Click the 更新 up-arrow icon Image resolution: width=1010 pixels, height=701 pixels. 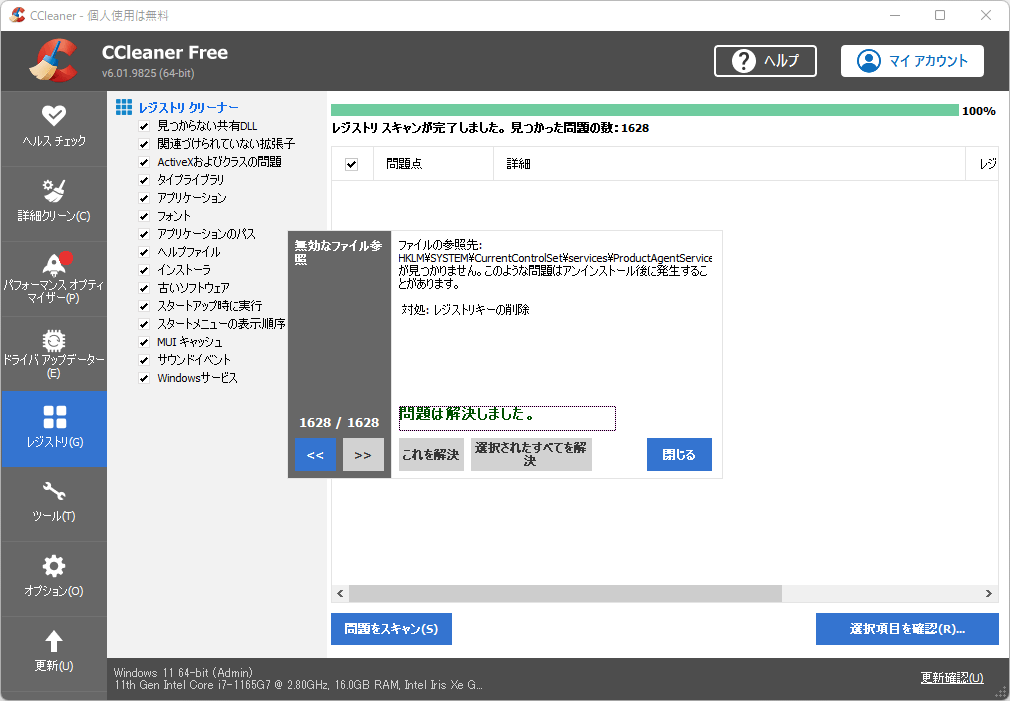point(53,640)
